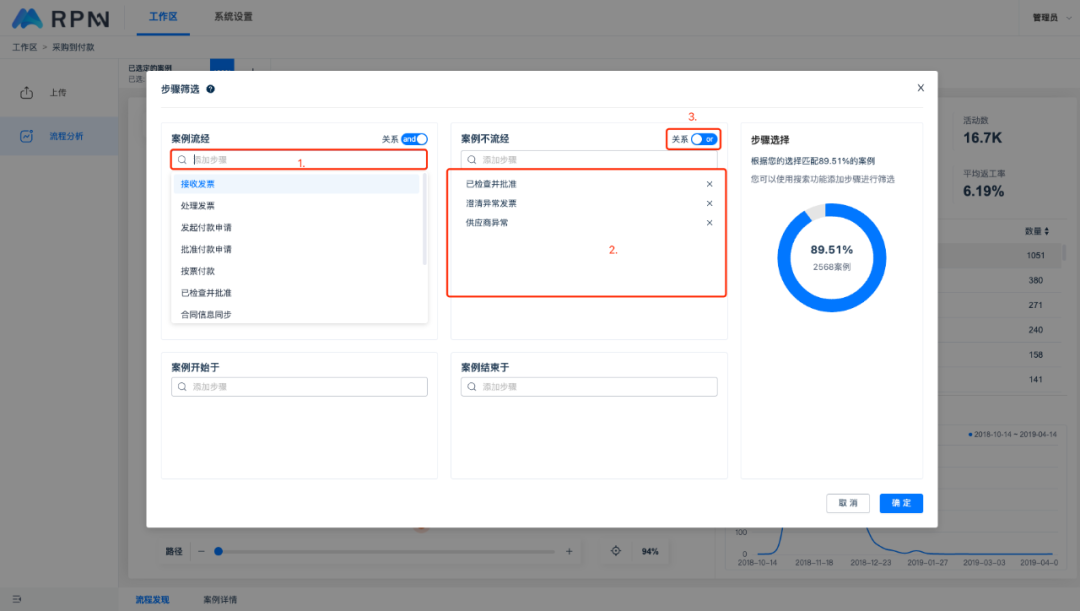1080x611 pixels.
Task: Toggle the 案例流经 and relation switch
Action: point(414,139)
